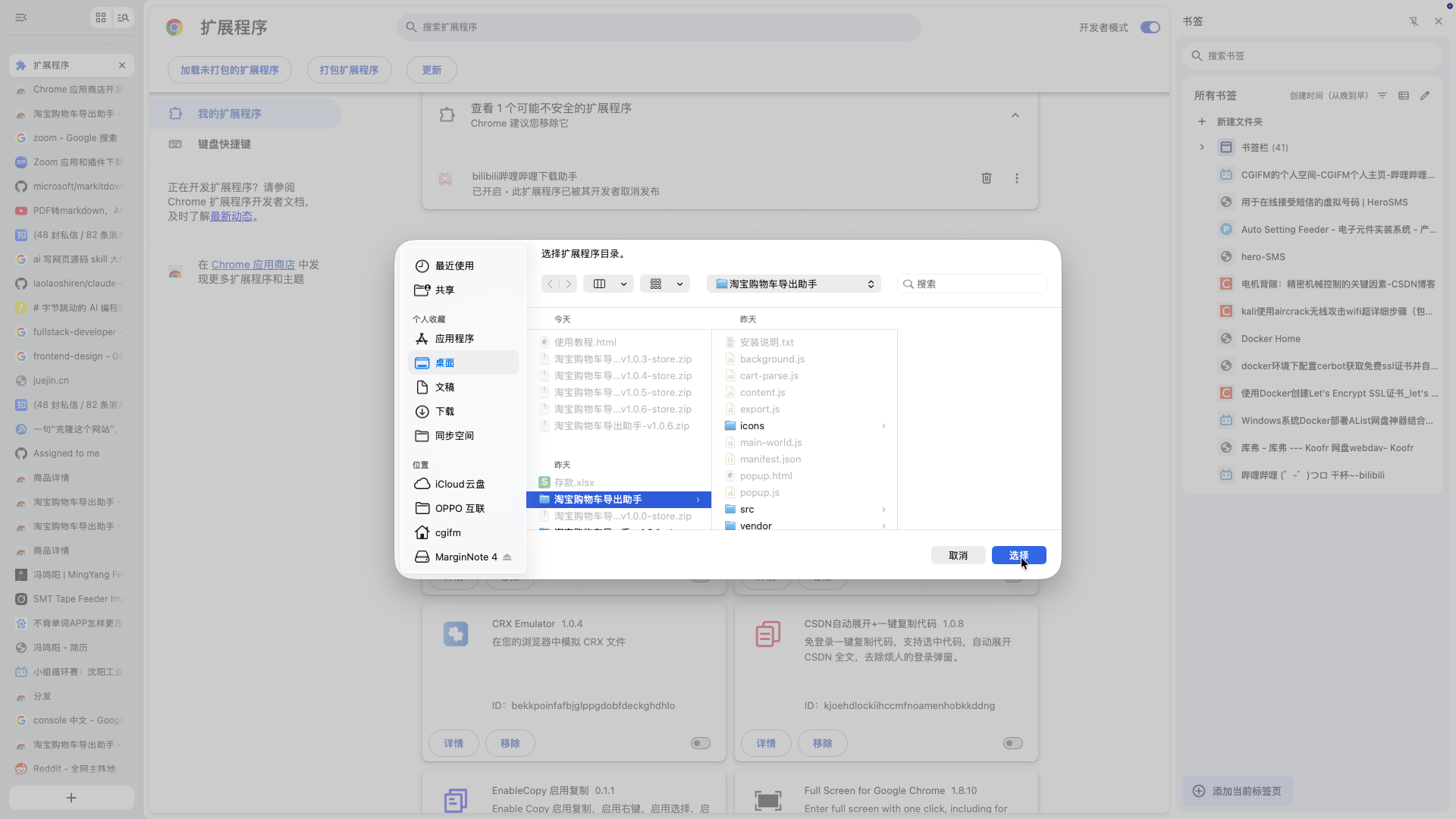Screen dimensions: 1456x819
Task: Switch to the juejin.cn tab
Action: [71, 381]
